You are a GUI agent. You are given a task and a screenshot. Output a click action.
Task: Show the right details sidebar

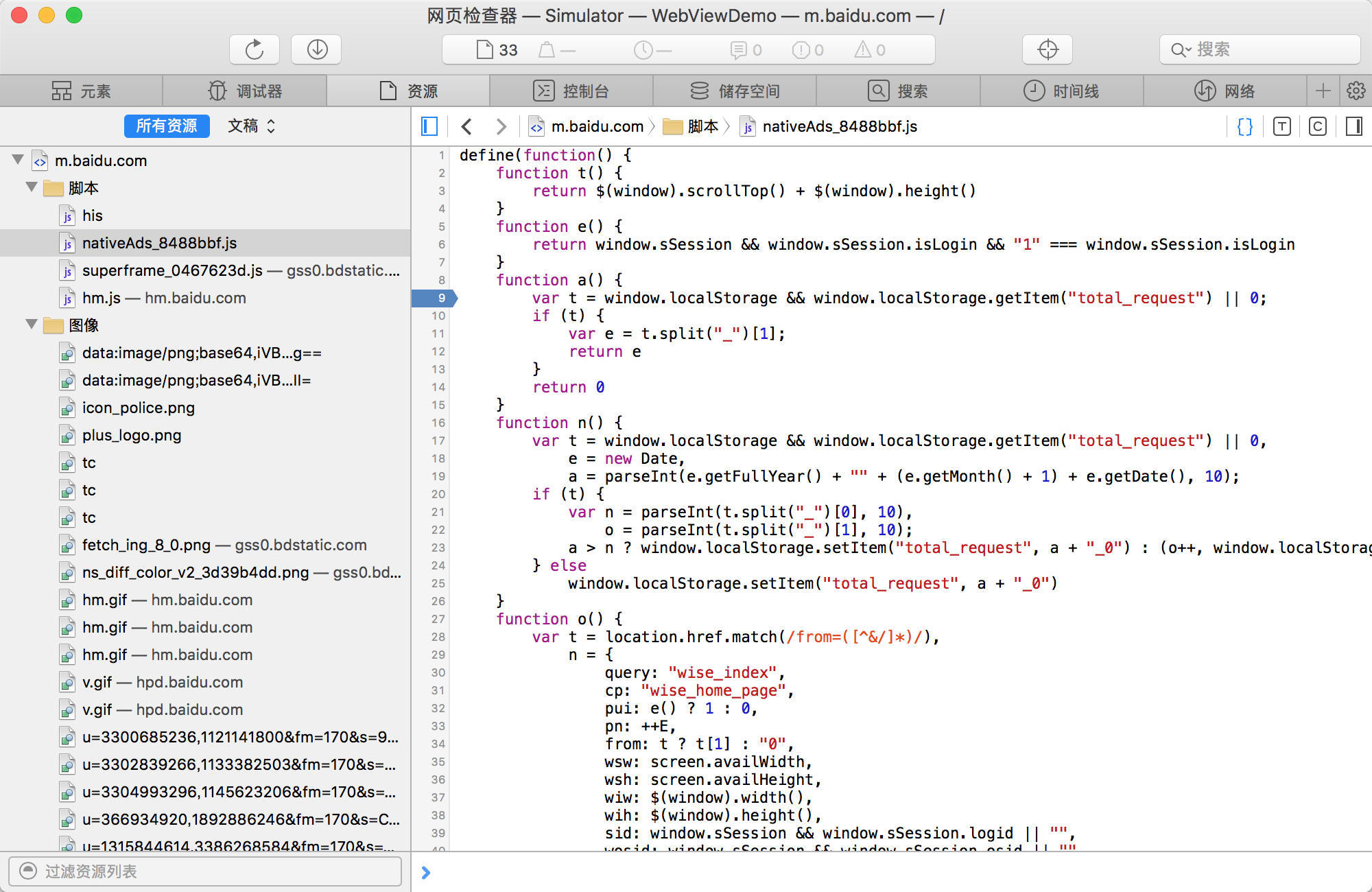click(1354, 126)
